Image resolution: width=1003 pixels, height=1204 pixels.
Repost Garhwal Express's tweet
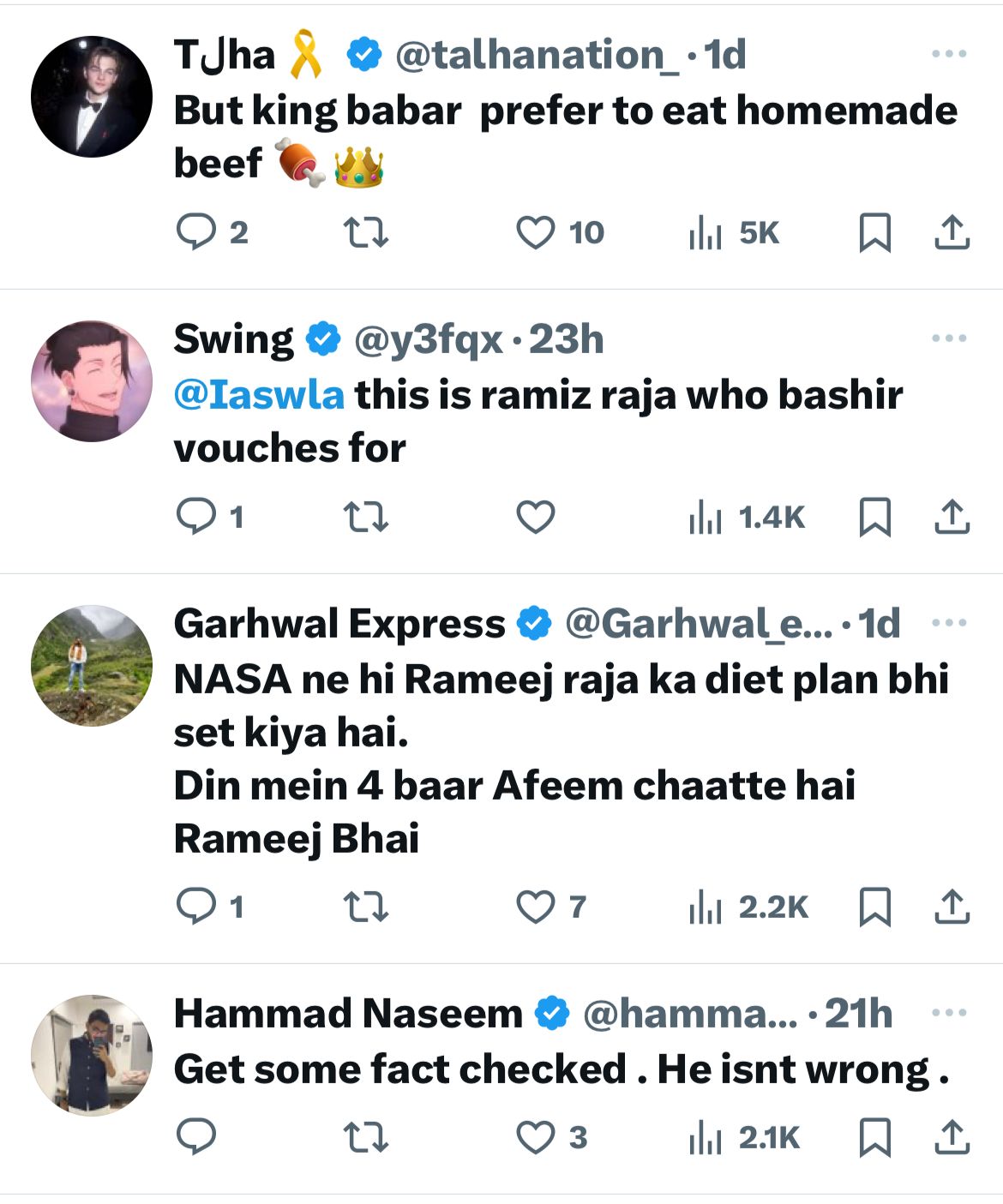(x=366, y=907)
